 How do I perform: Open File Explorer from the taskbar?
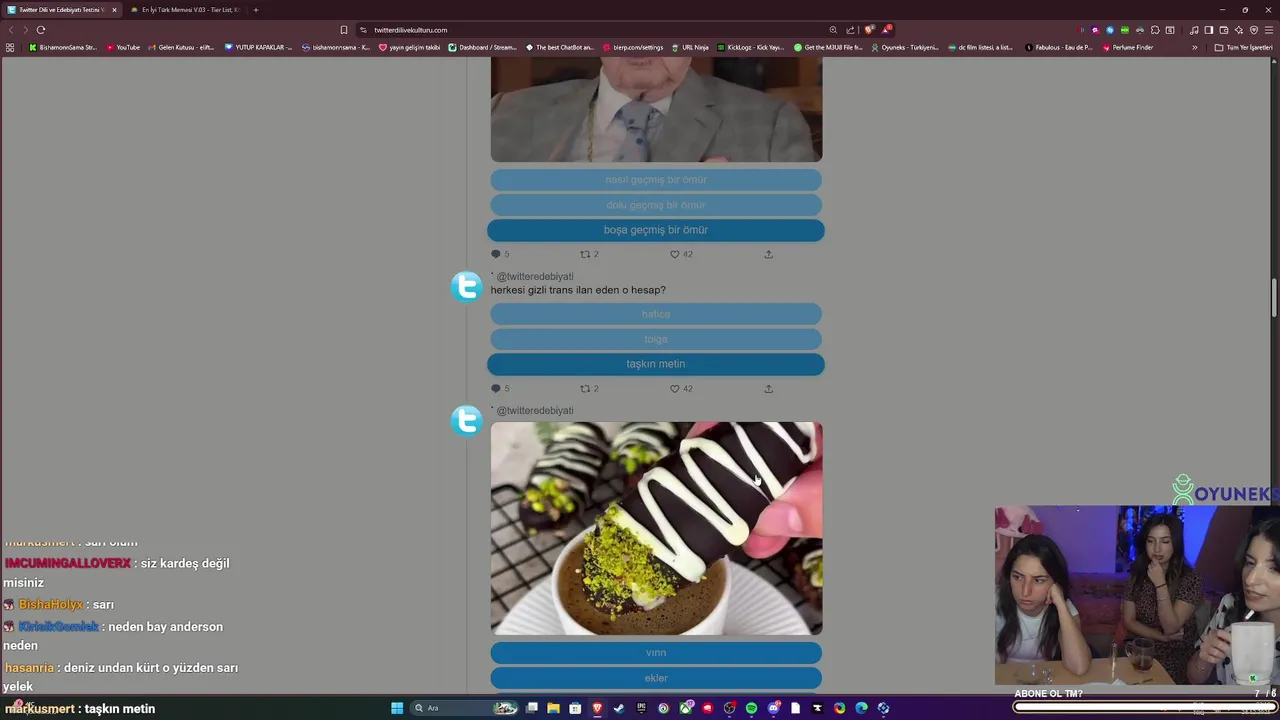[x=553, y=708]
